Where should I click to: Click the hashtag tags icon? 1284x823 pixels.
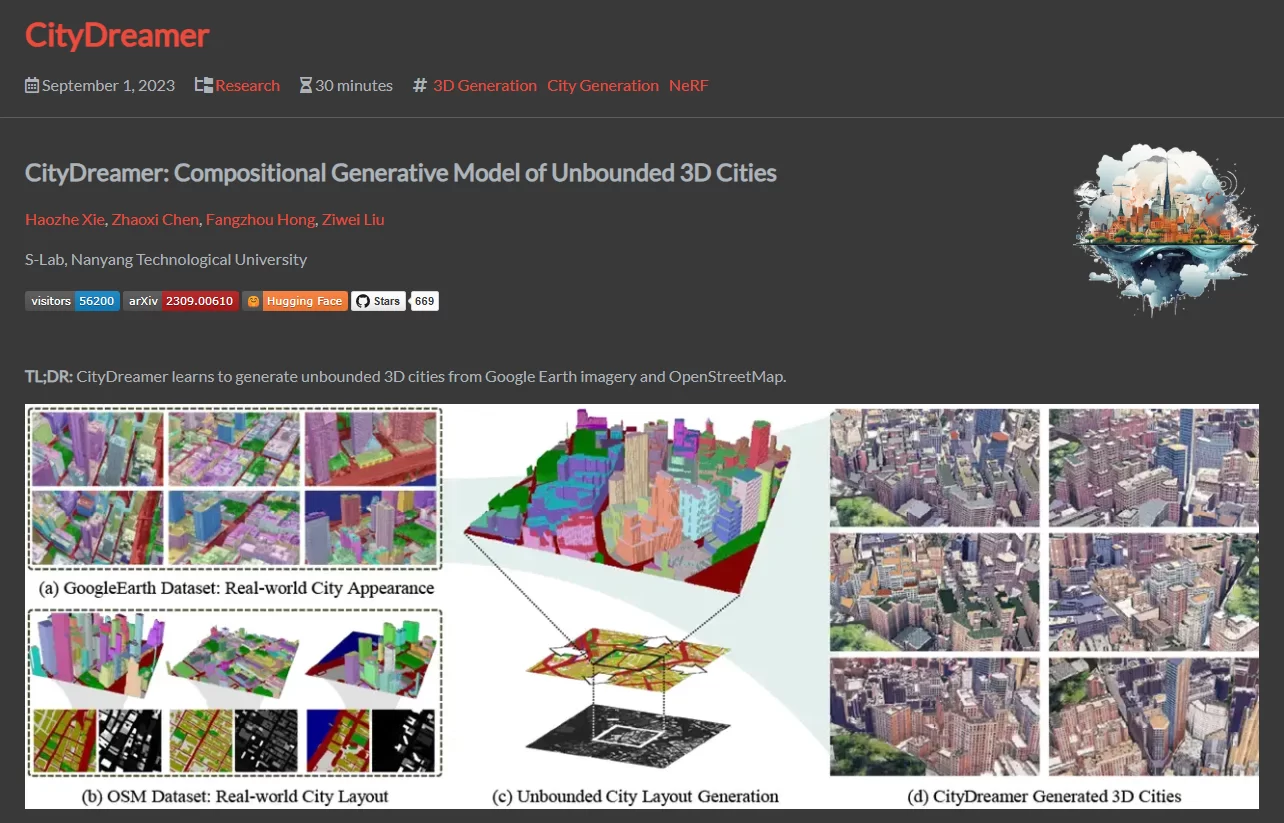coord(419,86)
